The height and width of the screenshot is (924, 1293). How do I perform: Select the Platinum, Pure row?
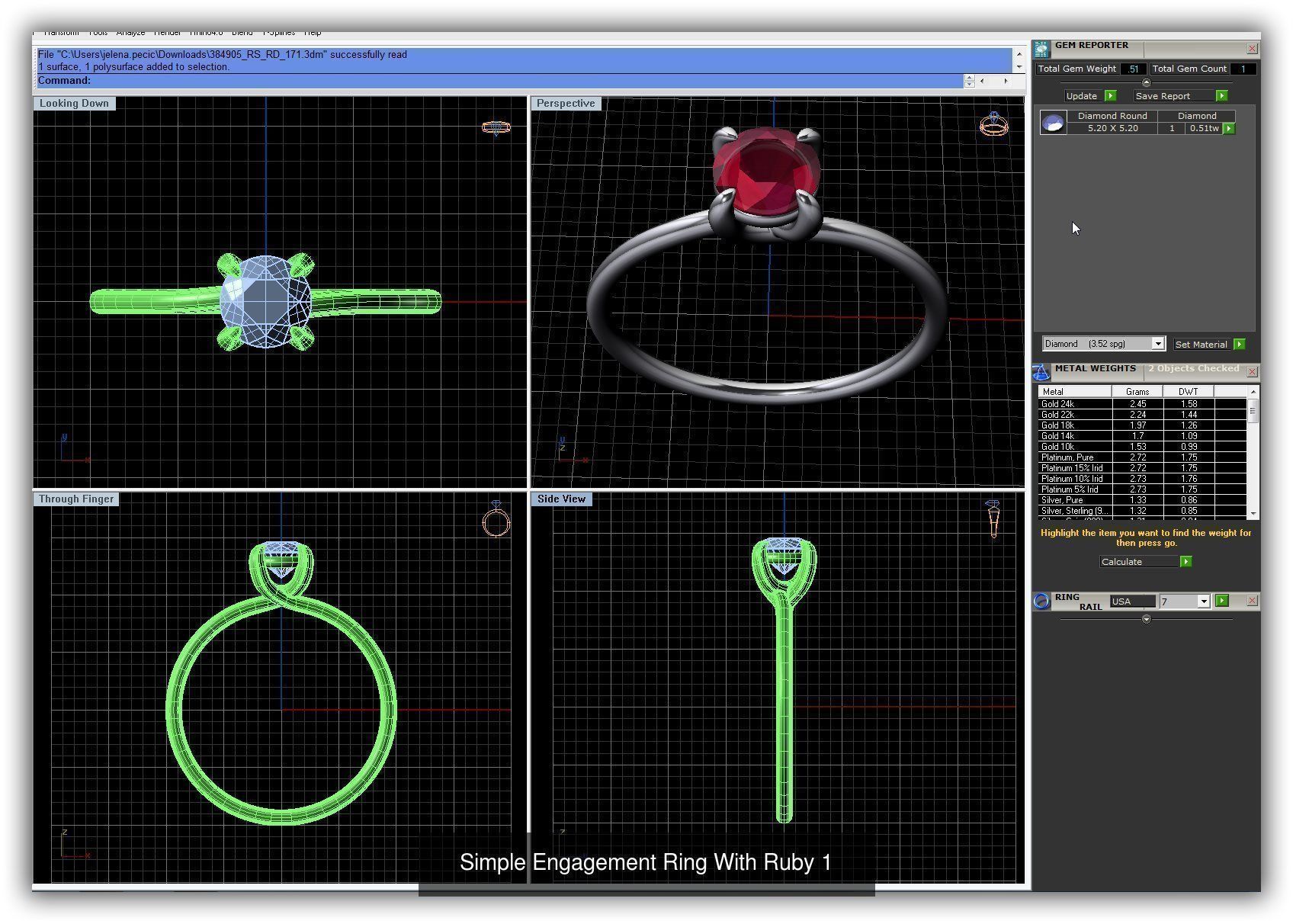1141,457
